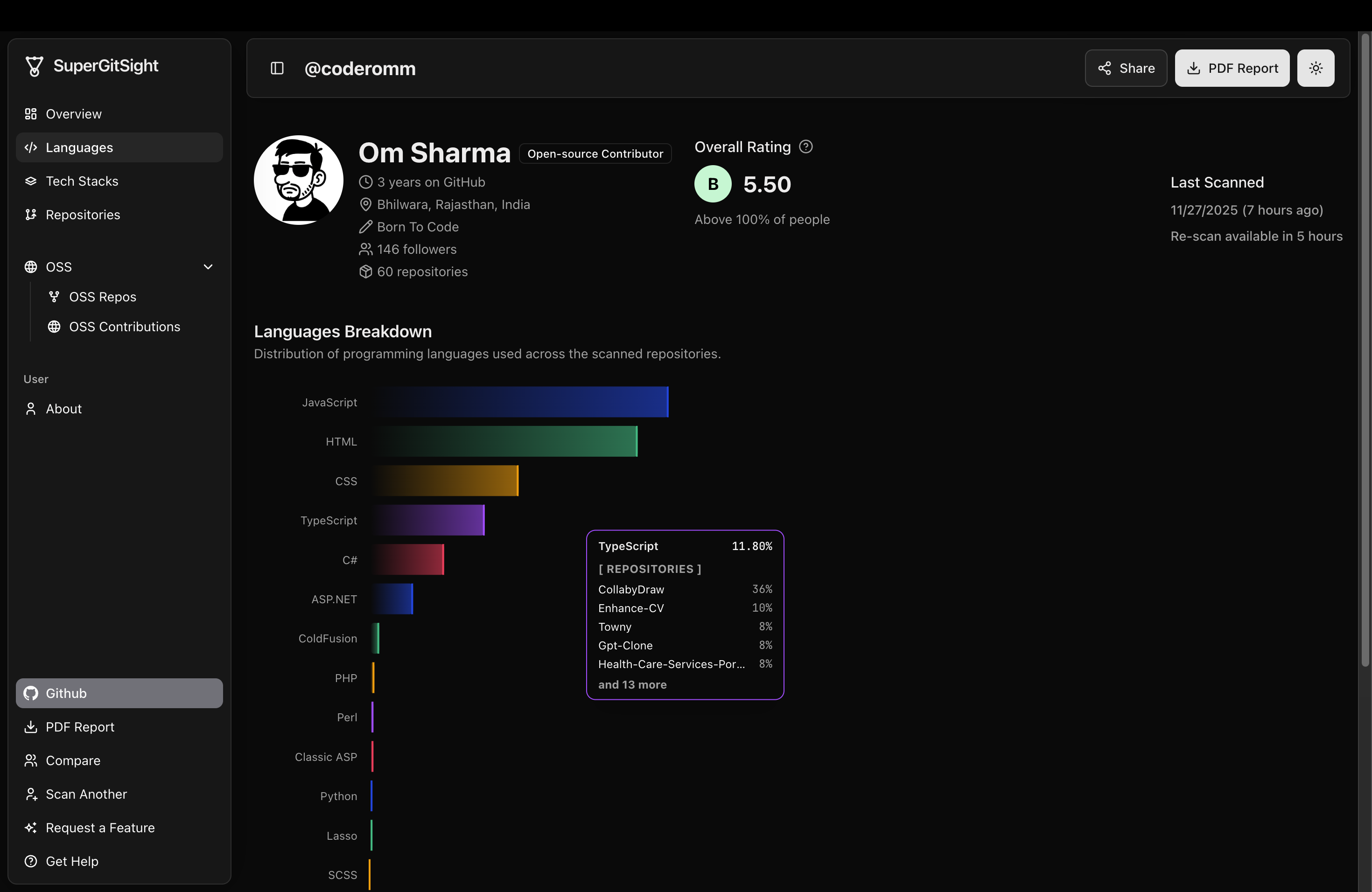
Task: Click Om Sharma's avatar image
Action: [298, 181]
